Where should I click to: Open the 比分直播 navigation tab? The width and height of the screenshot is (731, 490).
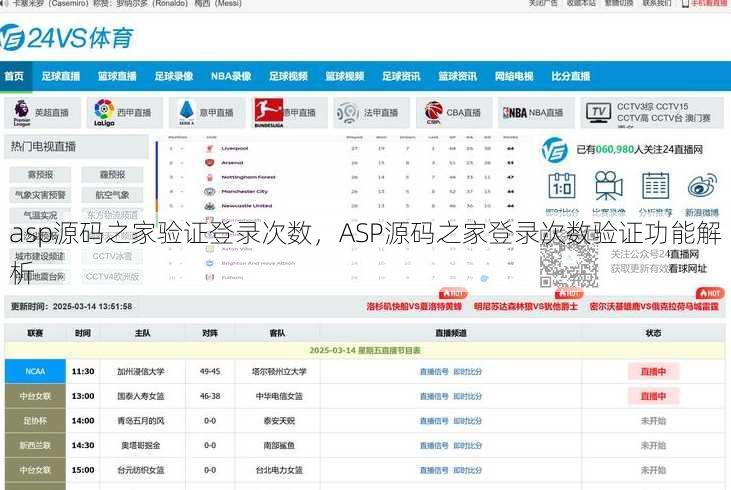(571, 76)
